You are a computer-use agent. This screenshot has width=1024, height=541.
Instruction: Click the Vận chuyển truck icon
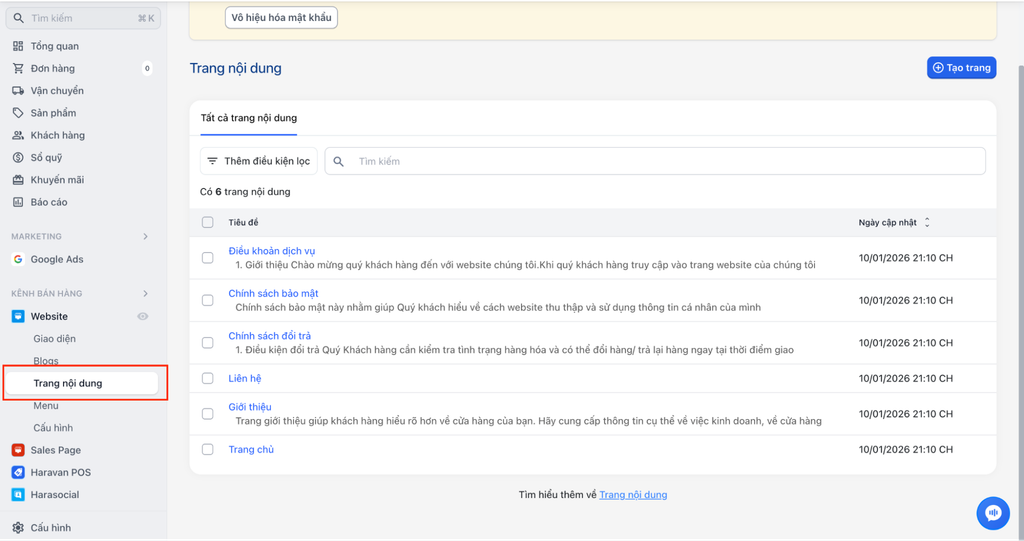pyautogui.click(x=18, y=91)
